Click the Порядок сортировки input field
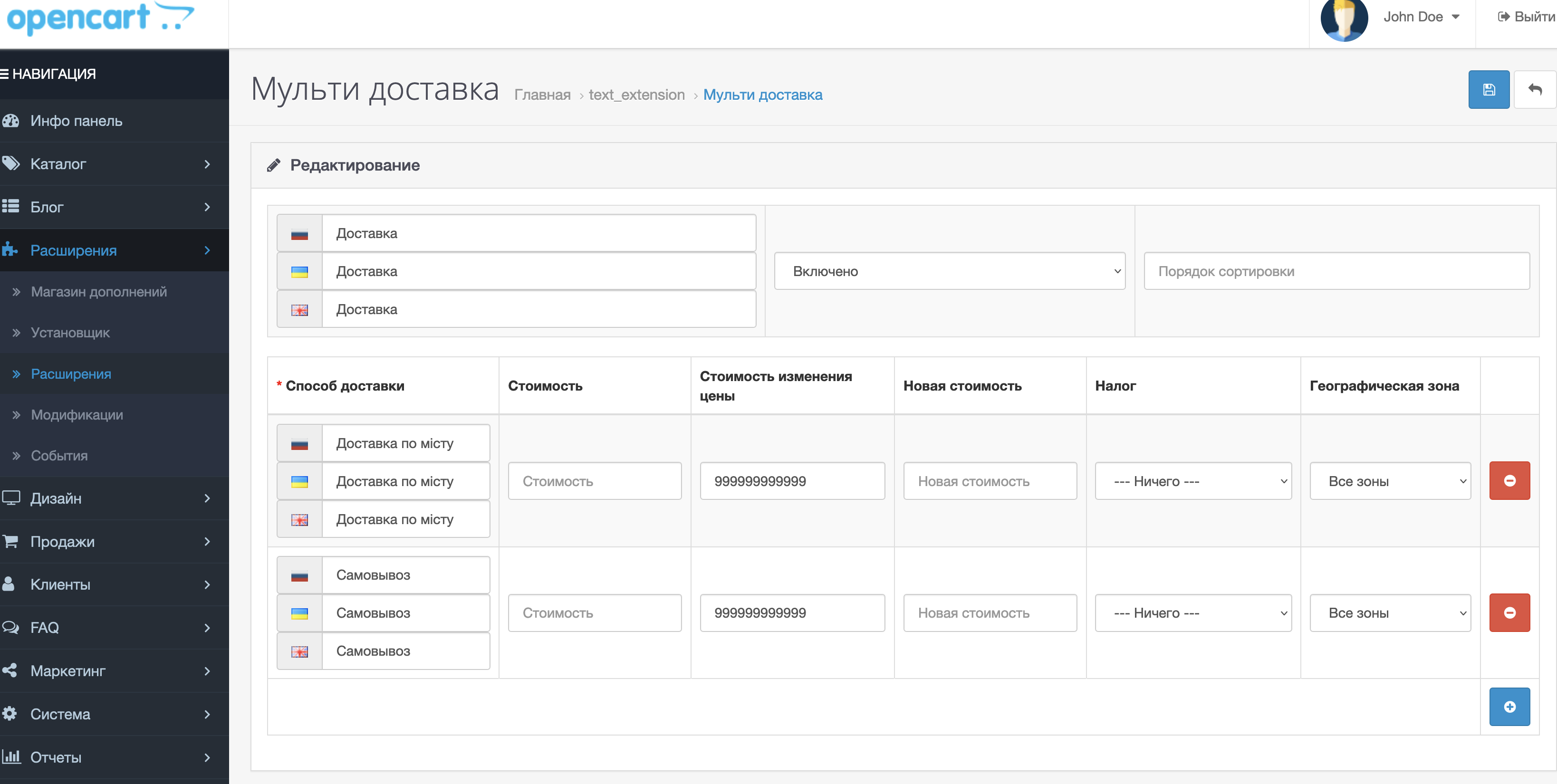1557x784 pixels. pyautogui.click(x=1336, y=271)
